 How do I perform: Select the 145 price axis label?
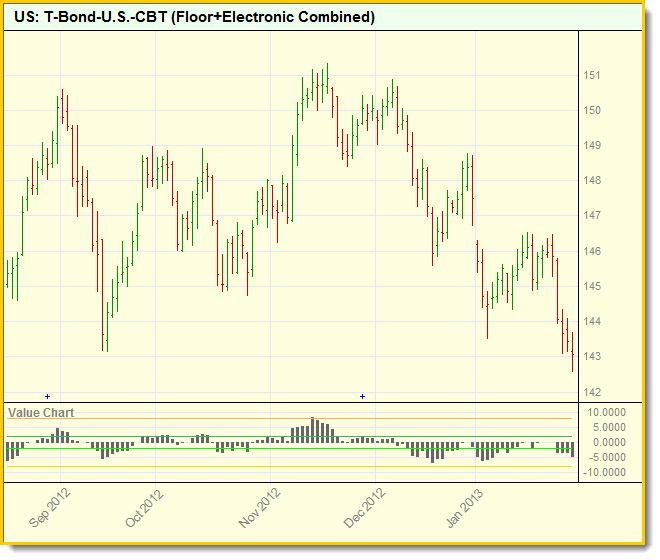[x=592, y=287]
